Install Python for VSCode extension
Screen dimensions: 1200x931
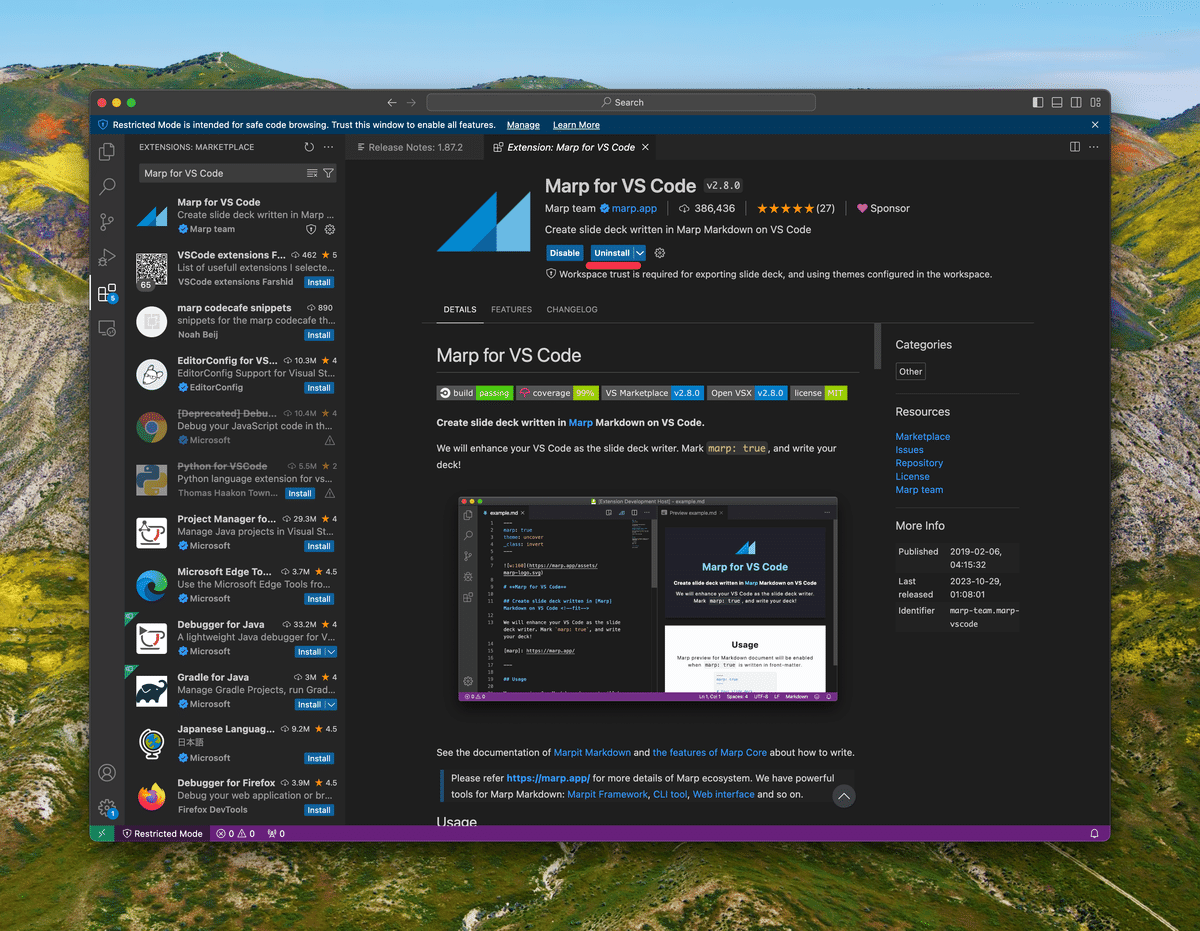300,493
